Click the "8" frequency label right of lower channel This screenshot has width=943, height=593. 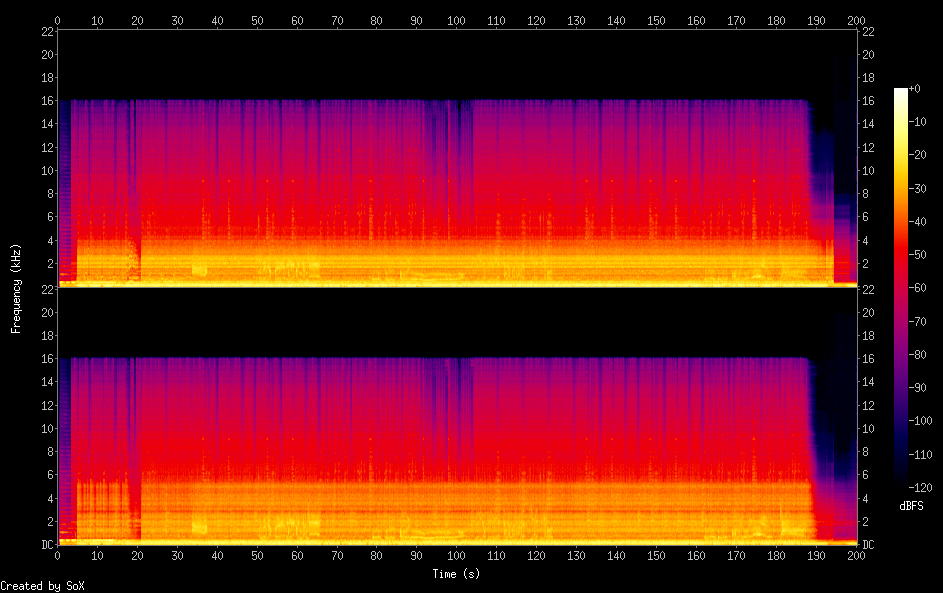click(x=865, y=452)
